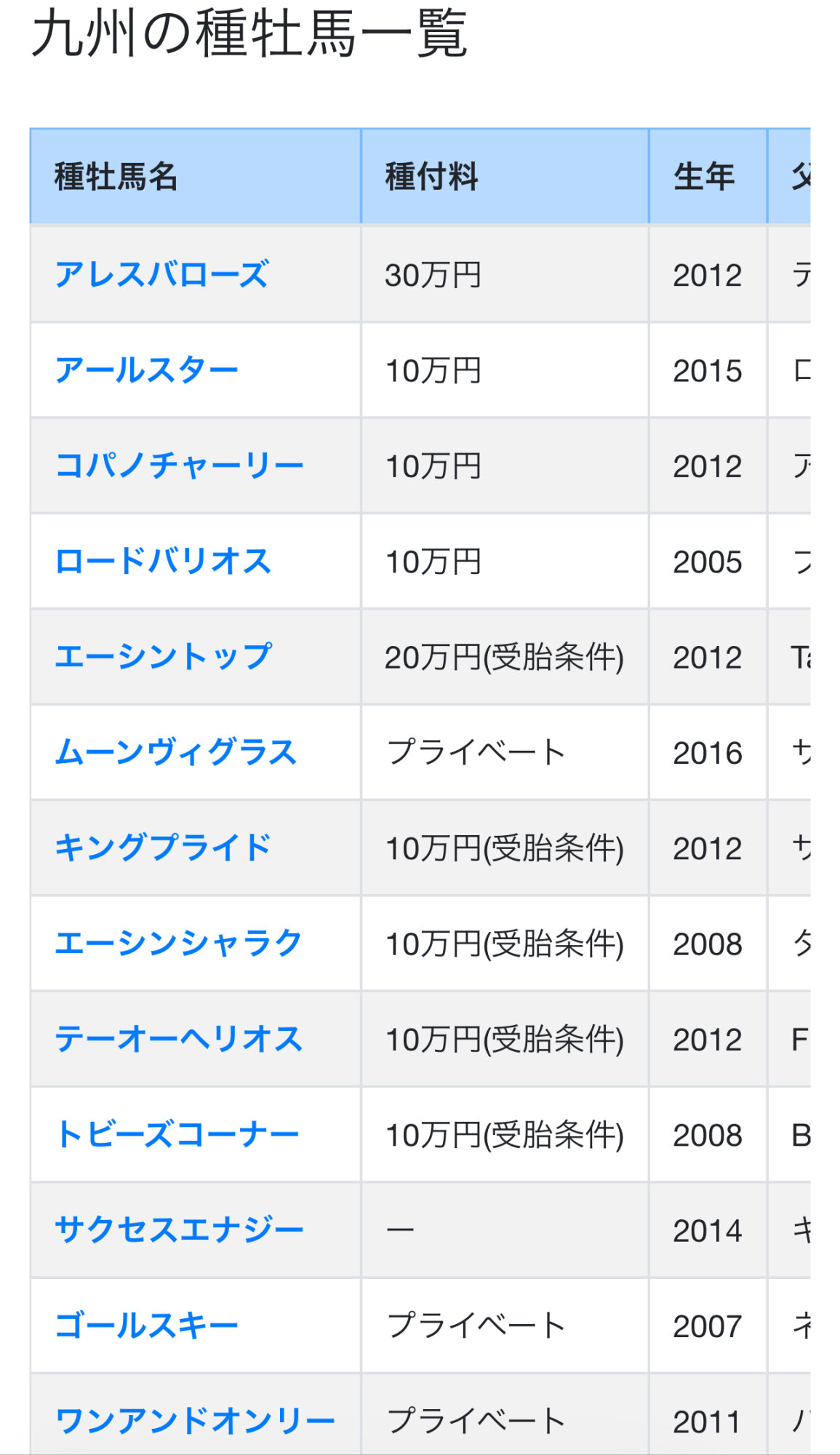
Task: Click the 30万円 fee cell
Action: coord(433,275)
